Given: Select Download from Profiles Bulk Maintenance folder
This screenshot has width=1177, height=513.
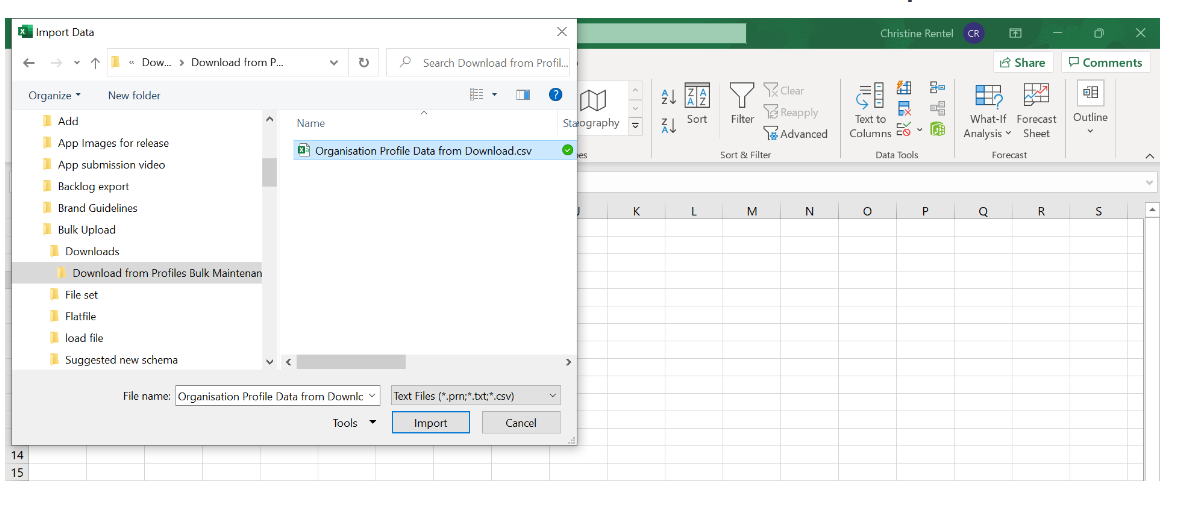Looking at the screenshot, I should (x=167, y=273).
